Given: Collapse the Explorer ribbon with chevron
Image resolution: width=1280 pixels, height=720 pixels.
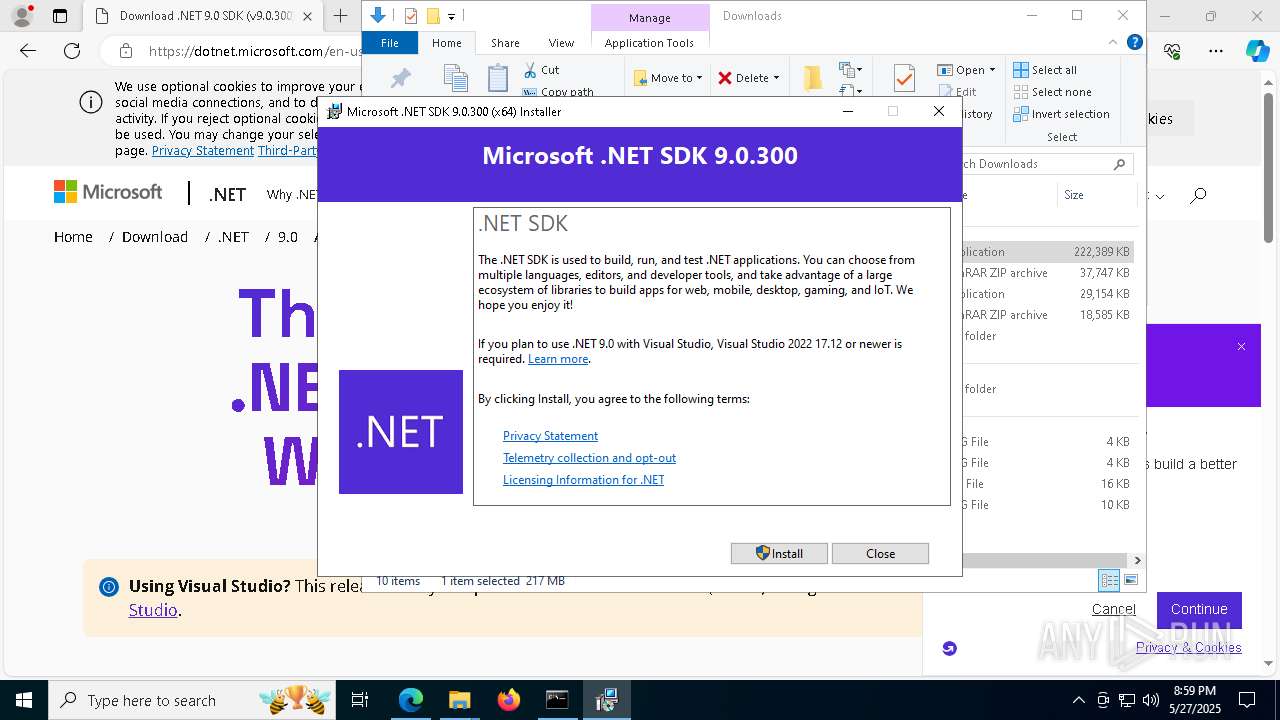Looking at the screenshot, I should [x=1113, y=42].
